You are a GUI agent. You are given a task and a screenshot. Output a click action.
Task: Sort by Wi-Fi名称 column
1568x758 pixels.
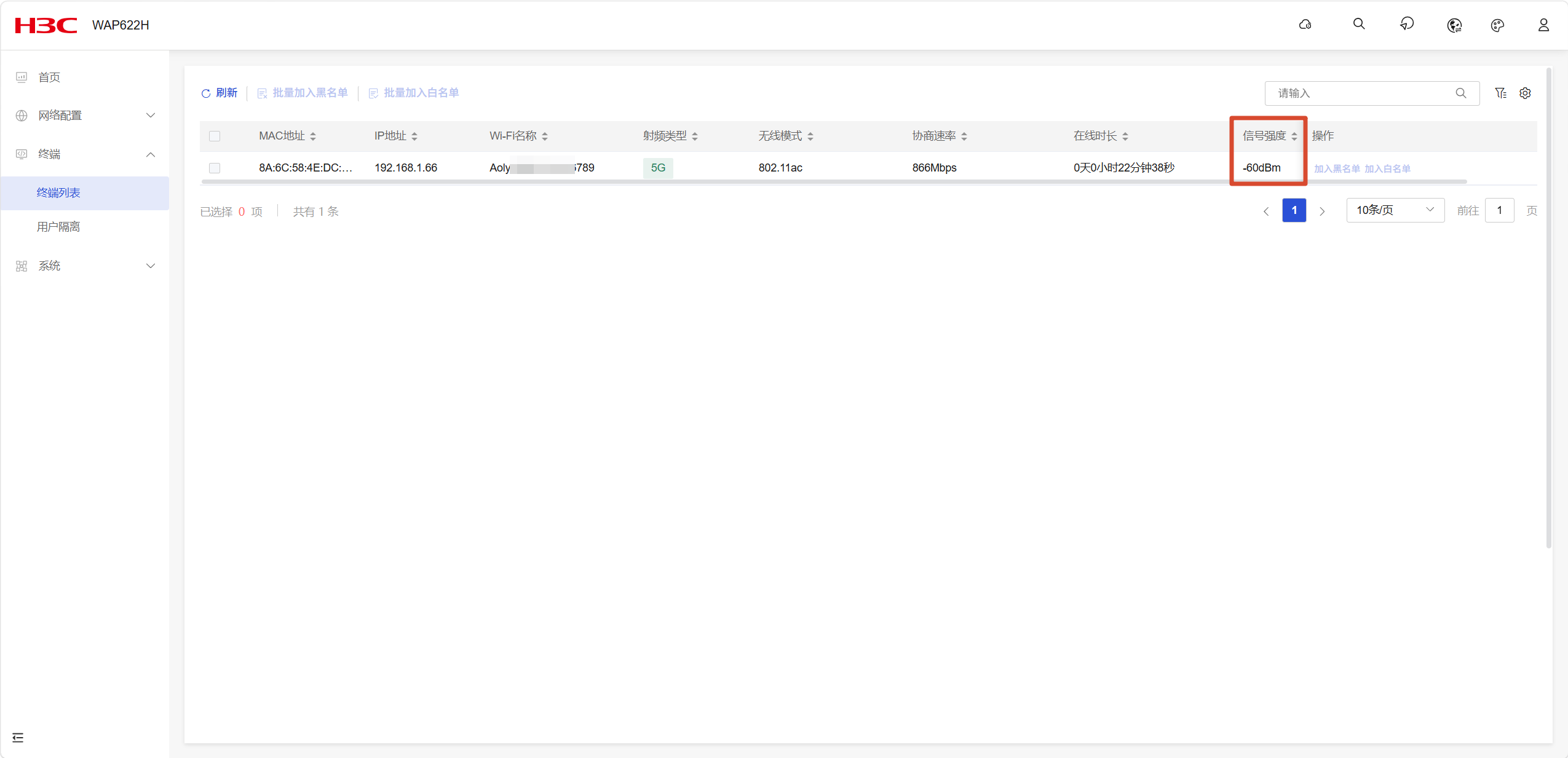pos(545,136)
